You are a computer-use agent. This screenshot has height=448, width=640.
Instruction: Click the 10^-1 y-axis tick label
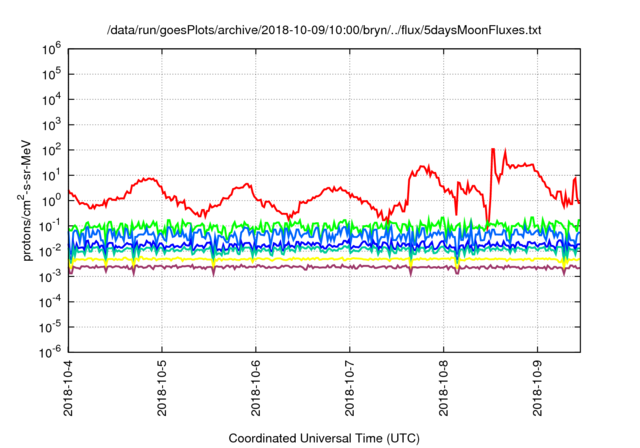[50, 226]
